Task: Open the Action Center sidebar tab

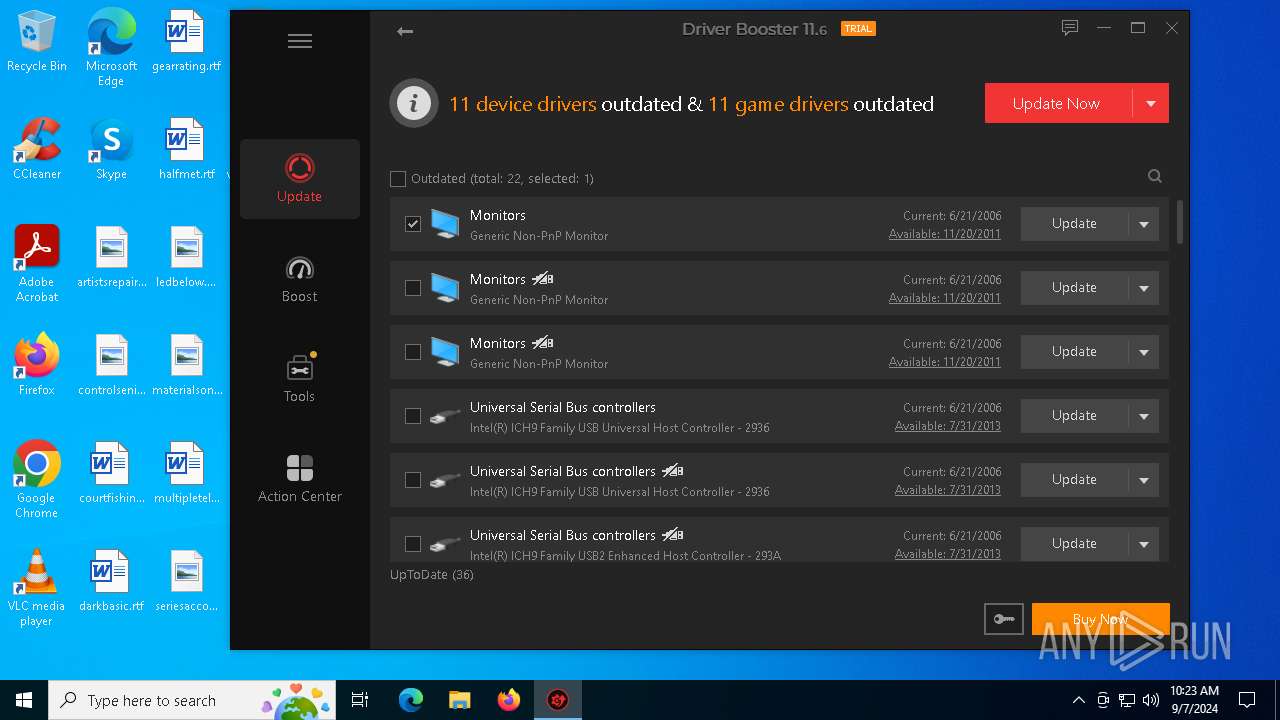Action: [x=300, y=479]
